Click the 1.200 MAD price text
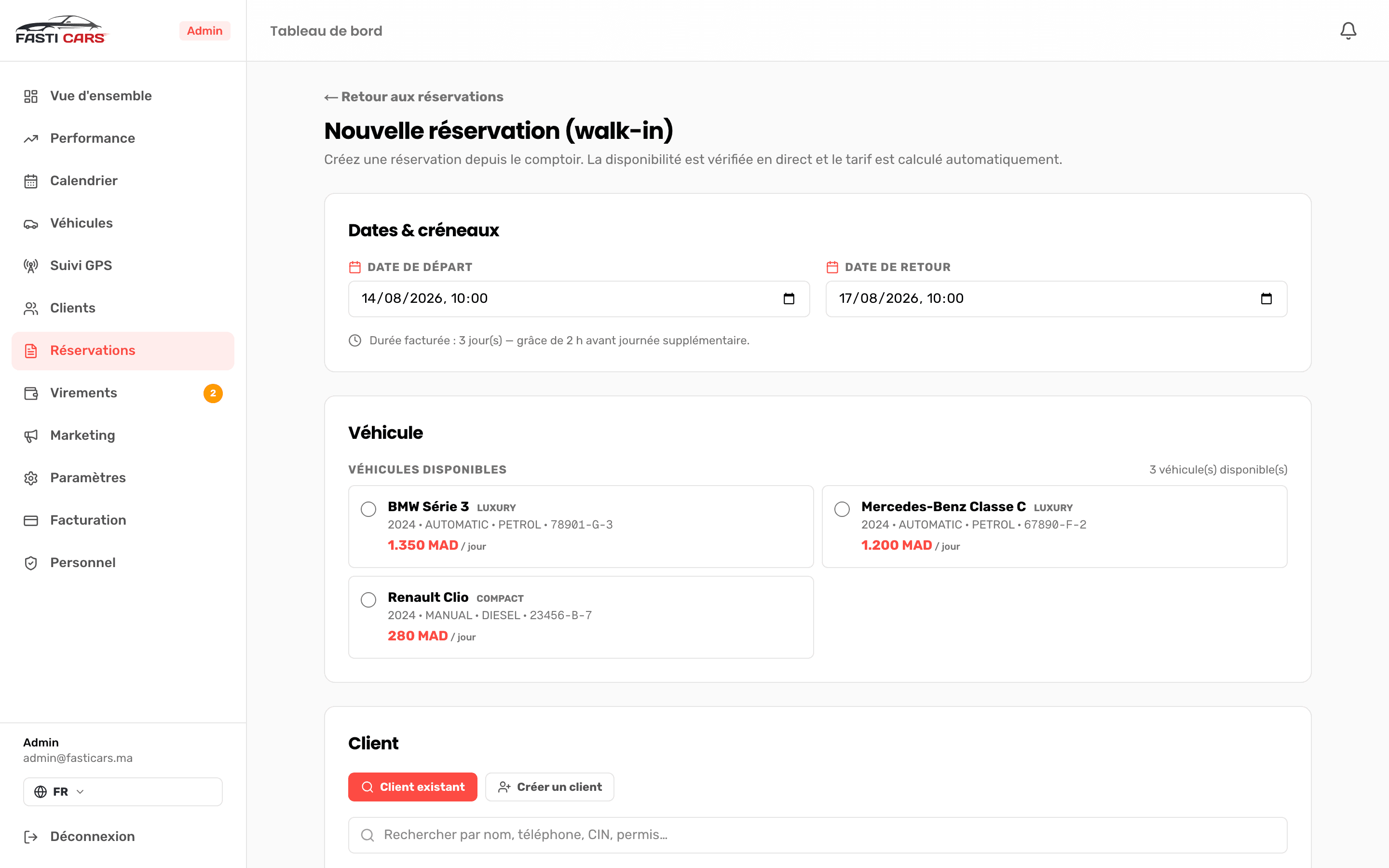Screen dimensions: 1389x868 click(x=897, y=545)
